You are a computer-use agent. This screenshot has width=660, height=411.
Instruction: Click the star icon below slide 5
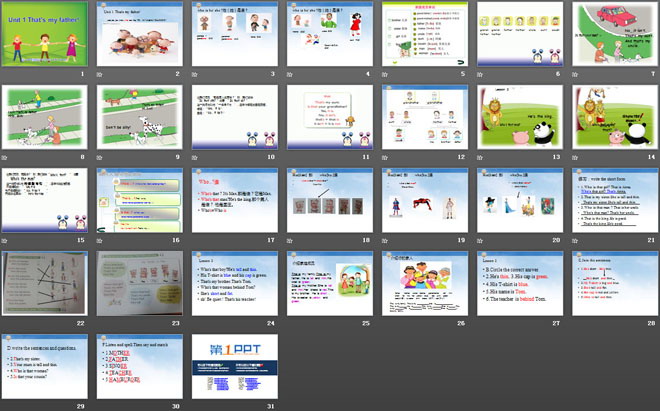click(x=384, y=75)
